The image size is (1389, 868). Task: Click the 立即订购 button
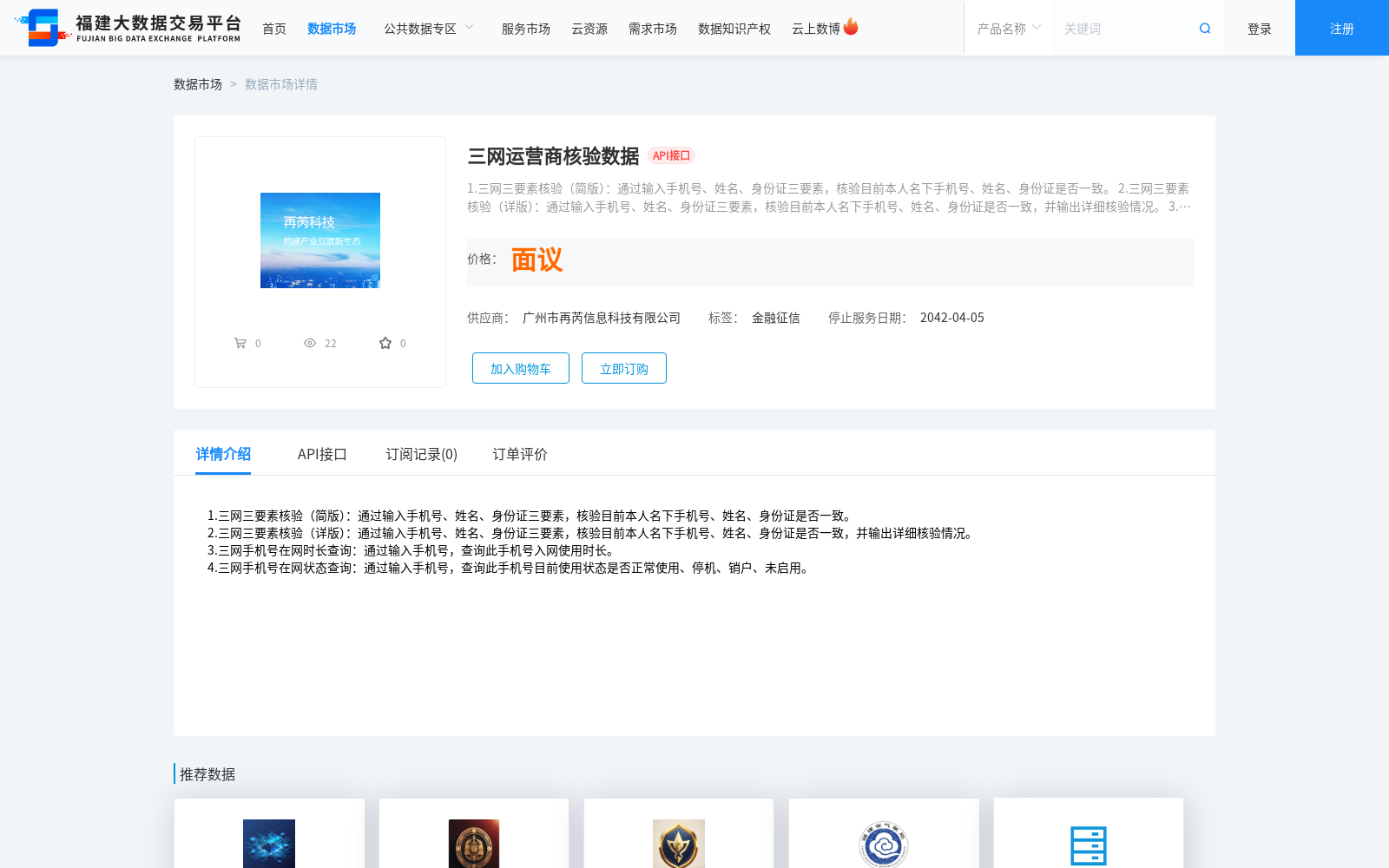624,368
